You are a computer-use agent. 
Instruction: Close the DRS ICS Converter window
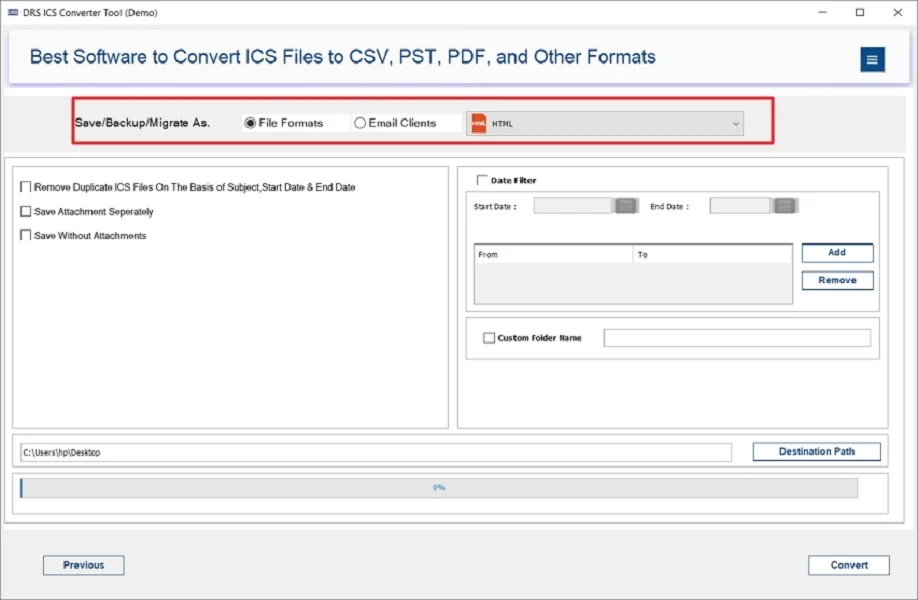pyautogui.click(x=898, y=12)
